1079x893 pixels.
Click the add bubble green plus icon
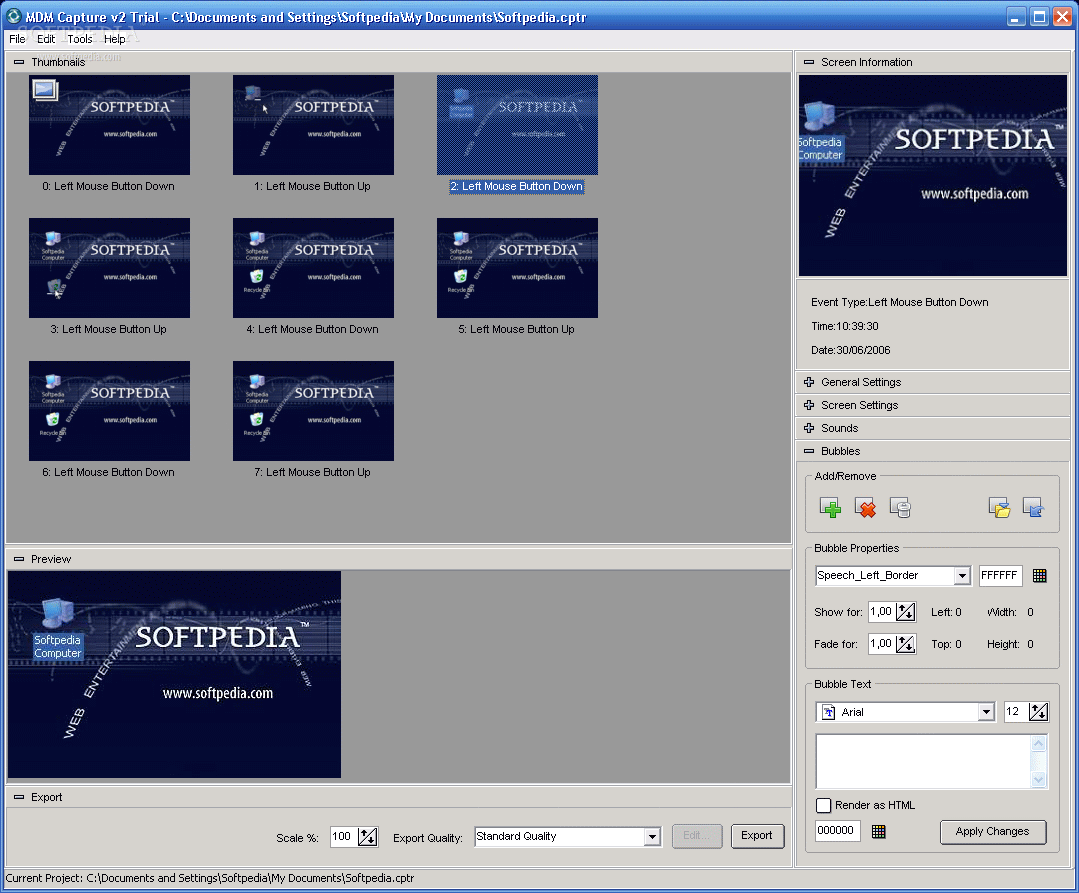[831, 508]
